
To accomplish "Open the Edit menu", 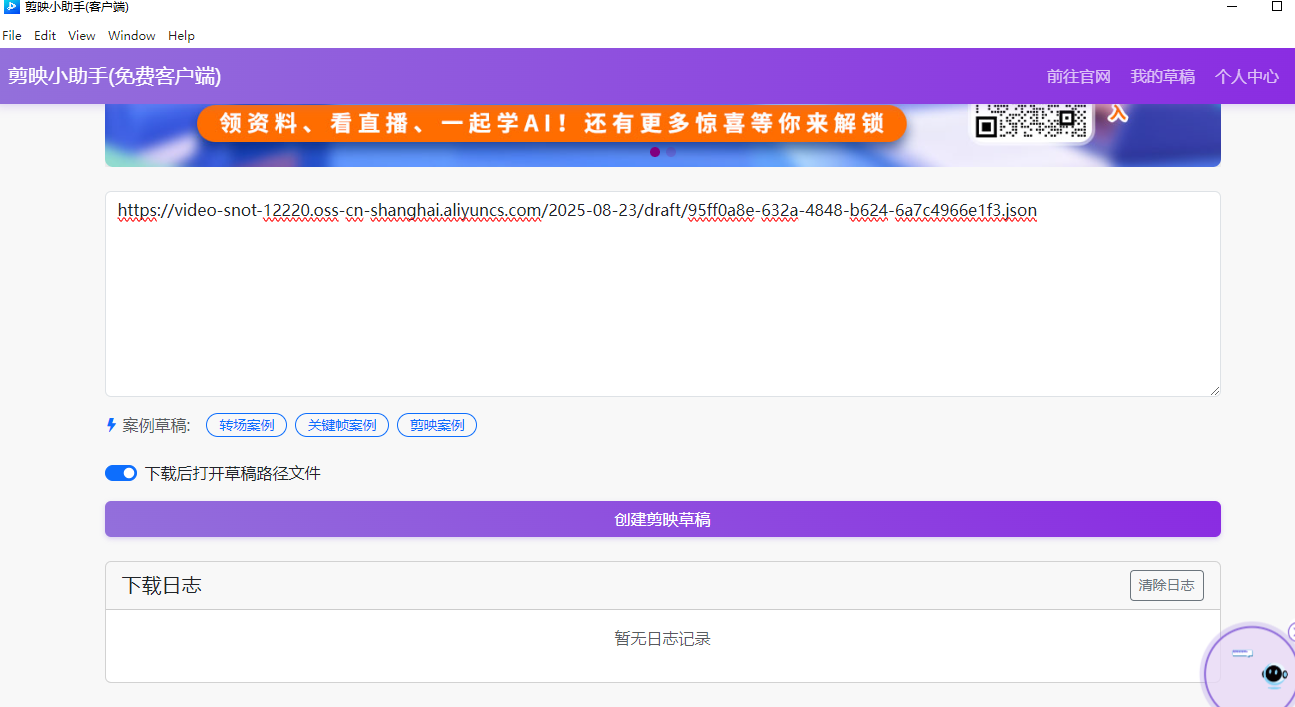I will (x=45, y=35).
